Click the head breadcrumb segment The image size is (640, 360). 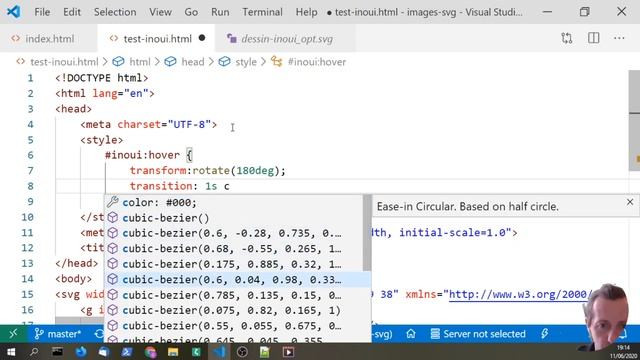coord(193,62)
